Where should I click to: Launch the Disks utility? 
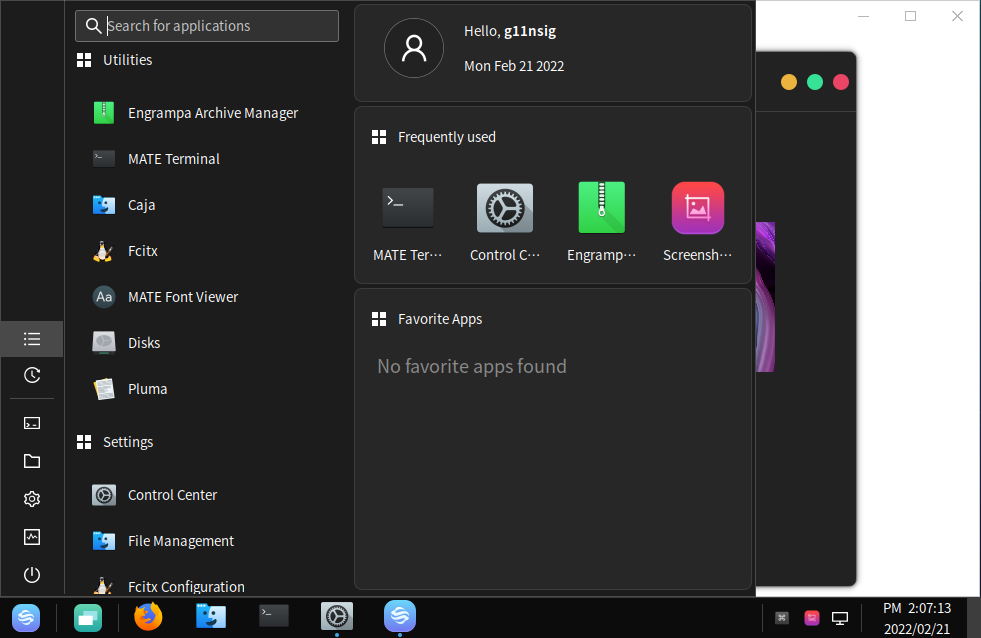point(146,342)
